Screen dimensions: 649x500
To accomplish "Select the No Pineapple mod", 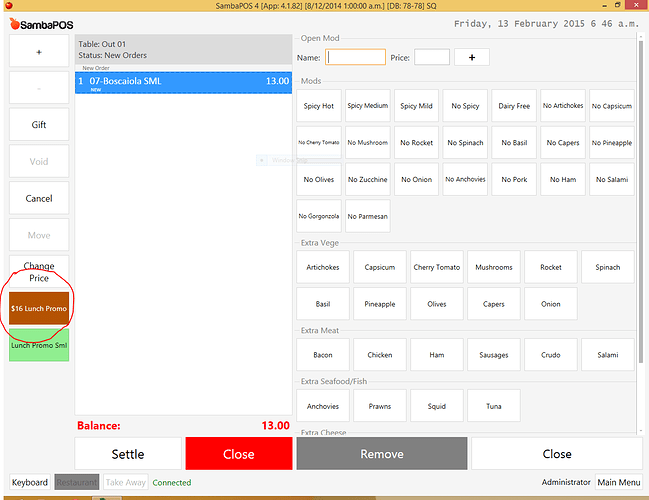I will (x=612, y=142).
